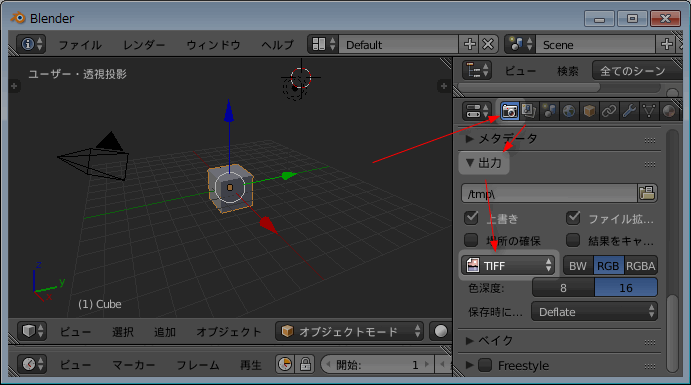Add a new scene with plus icon

[666, 44]
